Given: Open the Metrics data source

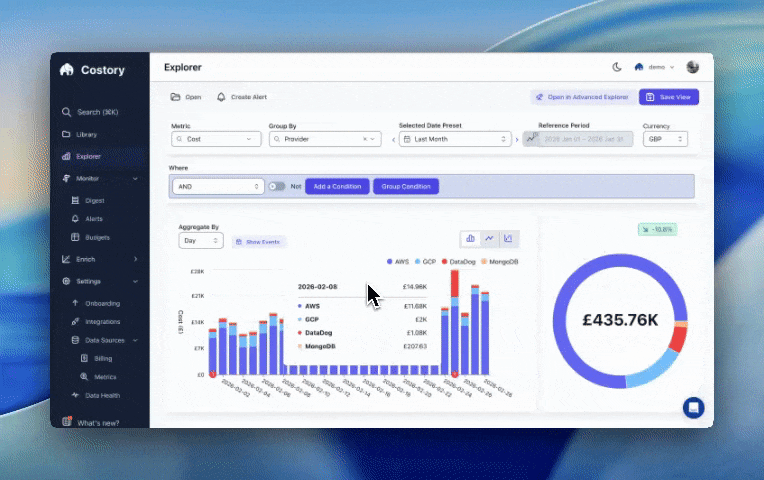Looking at the screenshot, I should click(x=98, y=377).
